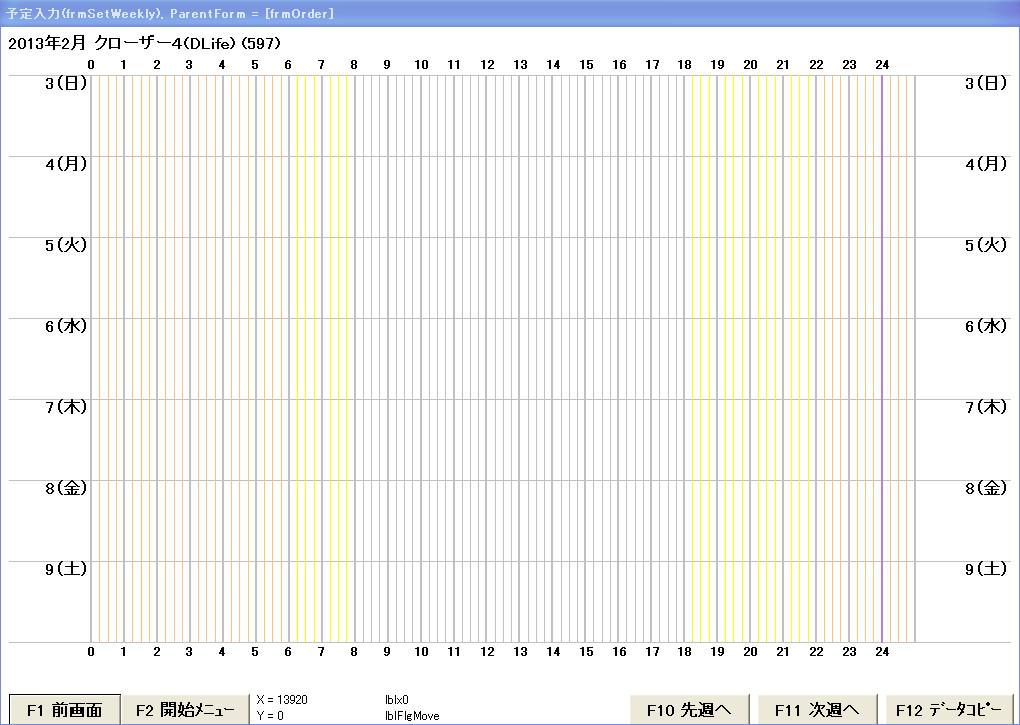Click the 2013年2月 クローザー4 schedule title
Image resolution: width=1020 pixels, height=725 pixels.
pos(143,44)
